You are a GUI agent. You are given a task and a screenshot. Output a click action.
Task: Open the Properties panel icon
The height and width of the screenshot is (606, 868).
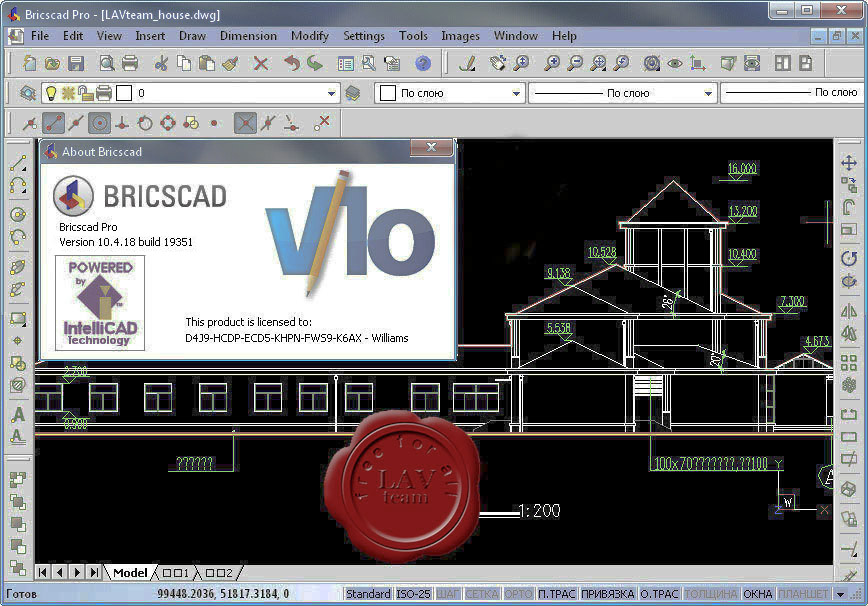click(345, 63)
